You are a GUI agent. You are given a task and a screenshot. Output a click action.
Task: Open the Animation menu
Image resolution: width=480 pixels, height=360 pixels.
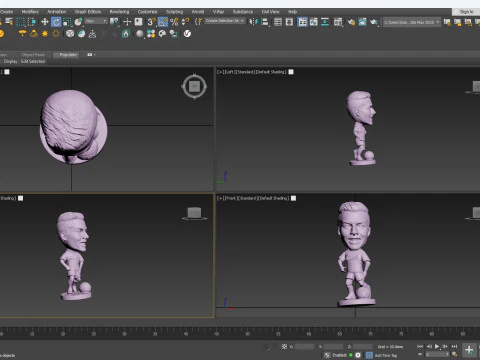(57, 12)
